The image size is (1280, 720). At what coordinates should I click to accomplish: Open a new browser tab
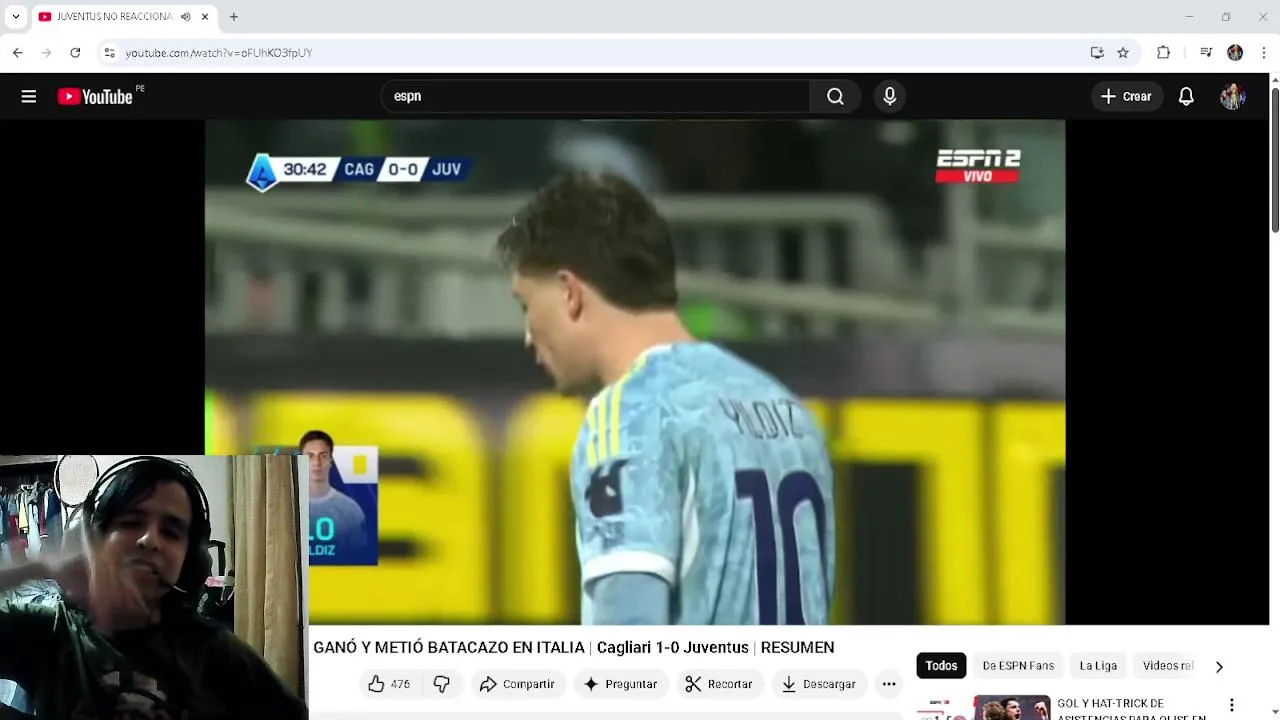coord(233,16)
